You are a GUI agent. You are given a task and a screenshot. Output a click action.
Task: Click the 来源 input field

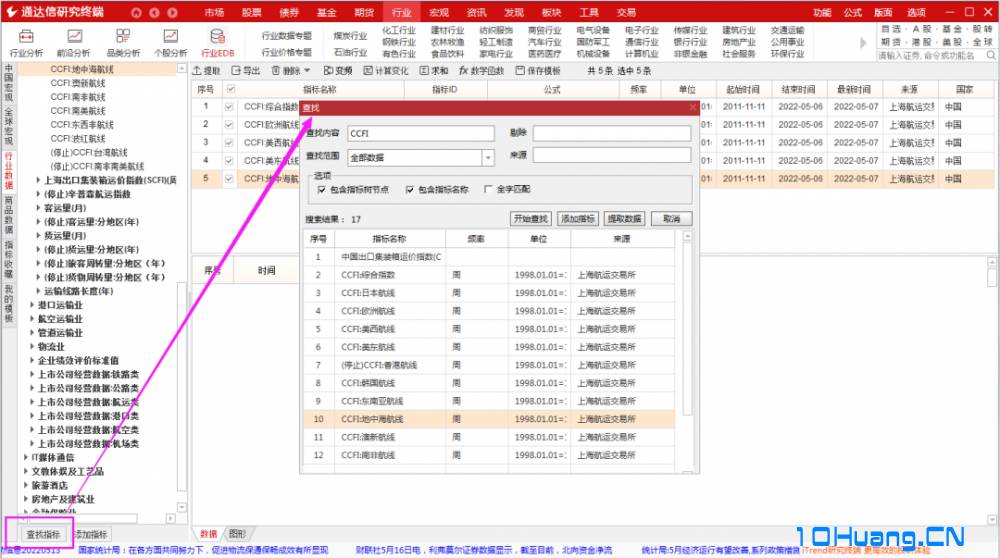point(612,155)
